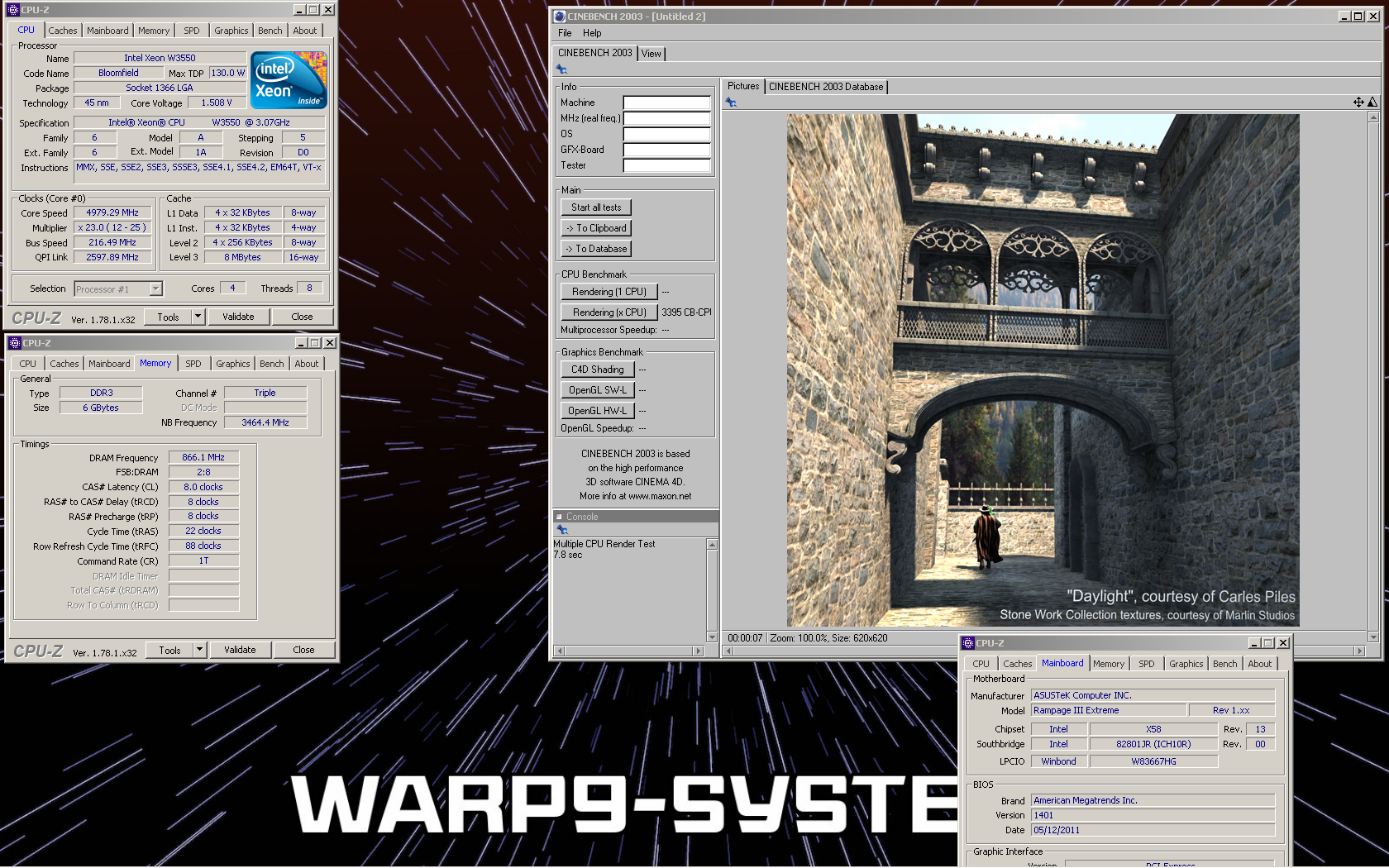Click the 3395 CB-CPU score text

686,312
